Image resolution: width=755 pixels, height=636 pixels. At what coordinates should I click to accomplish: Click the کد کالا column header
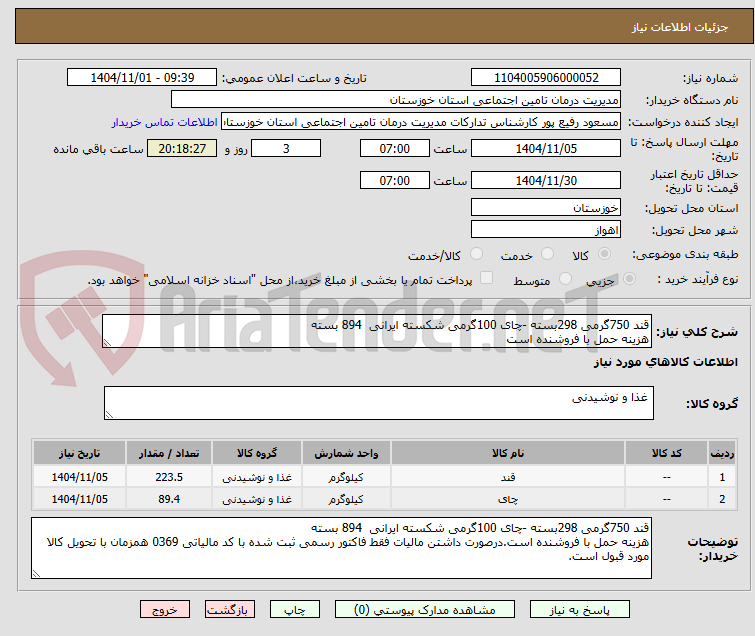[666, 453]
